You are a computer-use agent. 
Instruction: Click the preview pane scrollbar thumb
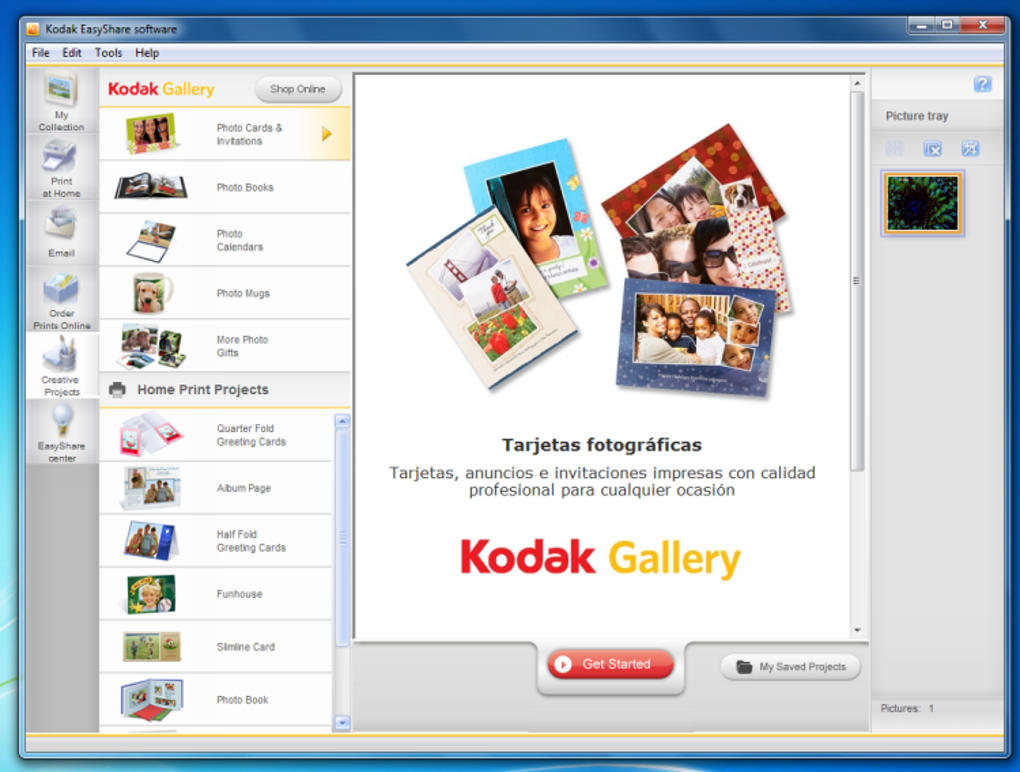pyautogui.click(x=857, y=281)
